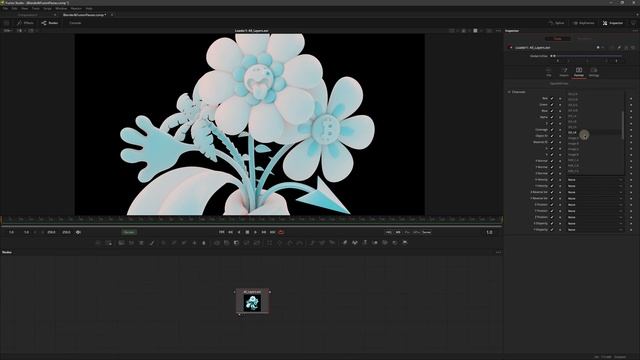Toggle the Coverage channel checkbox
The width and height of the screenshot is (640, 360).
click(x=552, y=130)
